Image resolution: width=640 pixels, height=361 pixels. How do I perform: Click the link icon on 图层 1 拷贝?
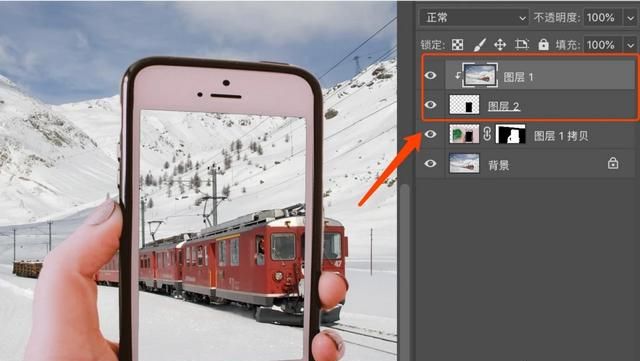487,134
